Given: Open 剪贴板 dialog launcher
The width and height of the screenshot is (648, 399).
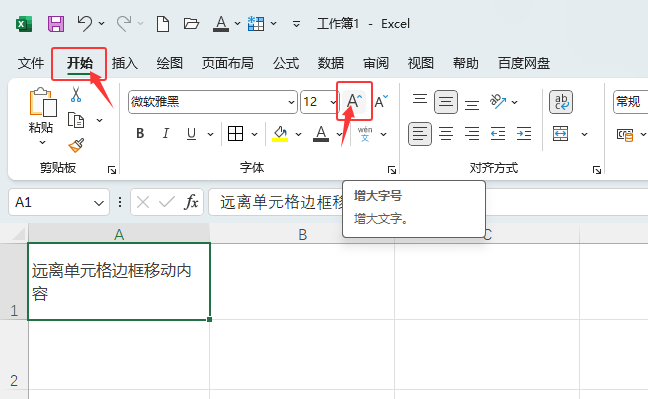Looking at the screenshot, I should pyautogui.click(x=112, y=170).
